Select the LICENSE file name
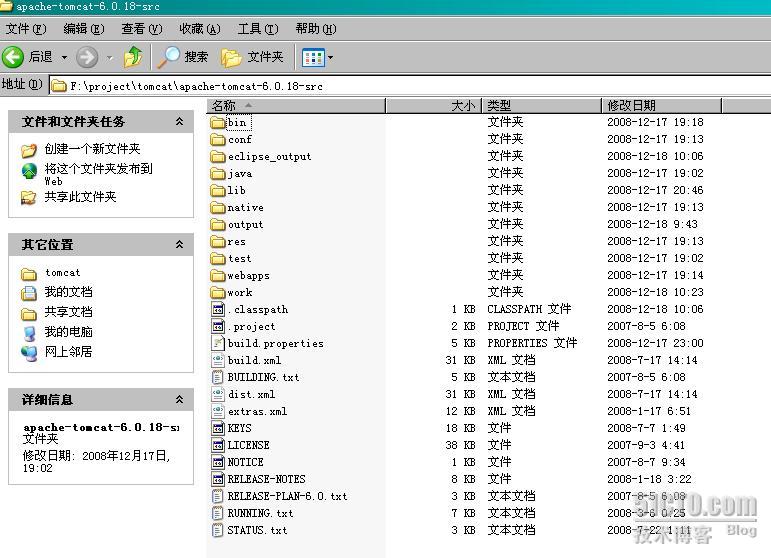The height and width of the screenshot is (558, 771). point(248,445)
